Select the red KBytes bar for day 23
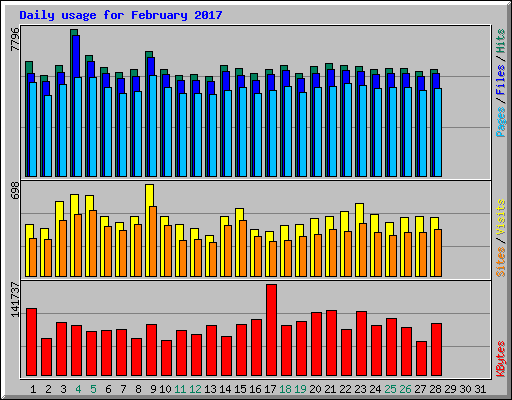Screen dimensions: 512x400 pos(361,344)
